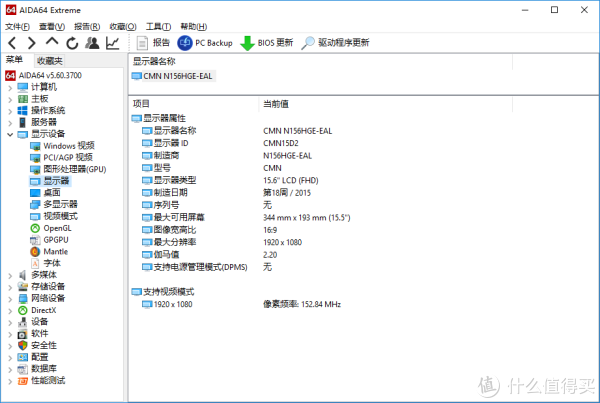600x403 pixels.
Task: Switch to the 菜单 tab
Action: tap(15, 60)
